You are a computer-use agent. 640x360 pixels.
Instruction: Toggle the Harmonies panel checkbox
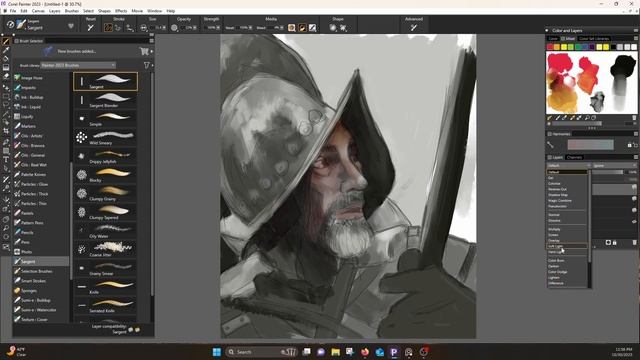coord(550,134)
